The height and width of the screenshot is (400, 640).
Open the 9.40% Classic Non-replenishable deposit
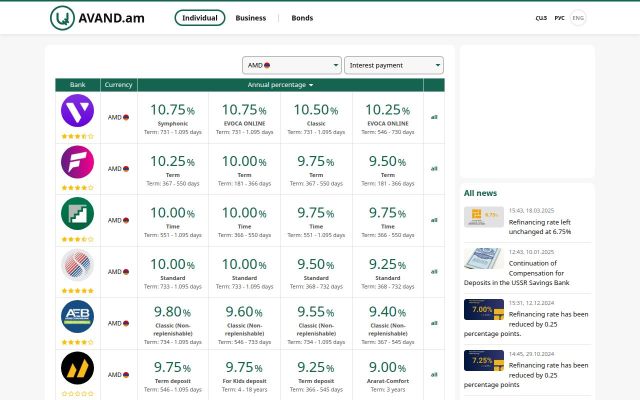click(x=388, y=324)
